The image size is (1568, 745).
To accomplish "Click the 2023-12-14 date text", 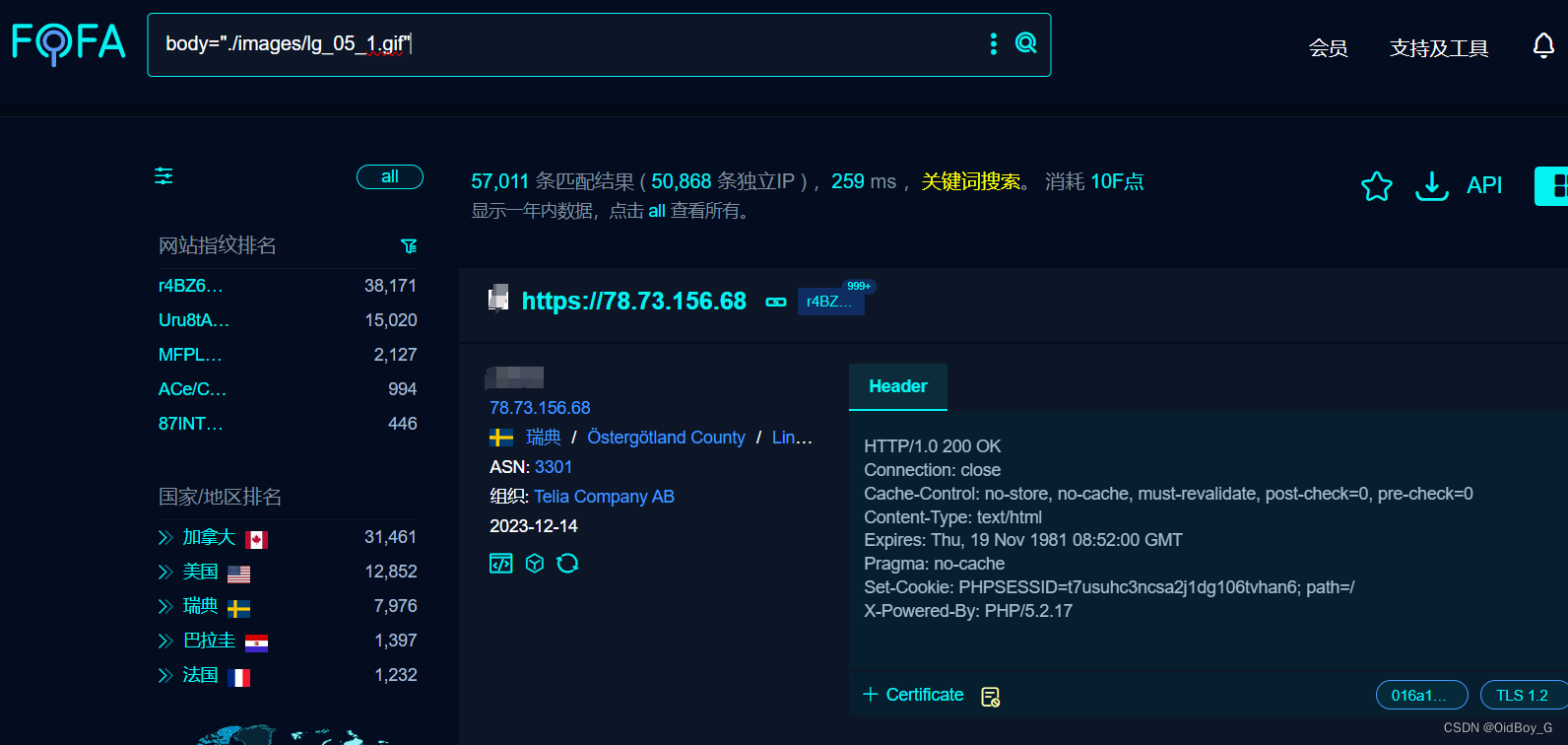I will pyautogui.click(x=534, y=526).
